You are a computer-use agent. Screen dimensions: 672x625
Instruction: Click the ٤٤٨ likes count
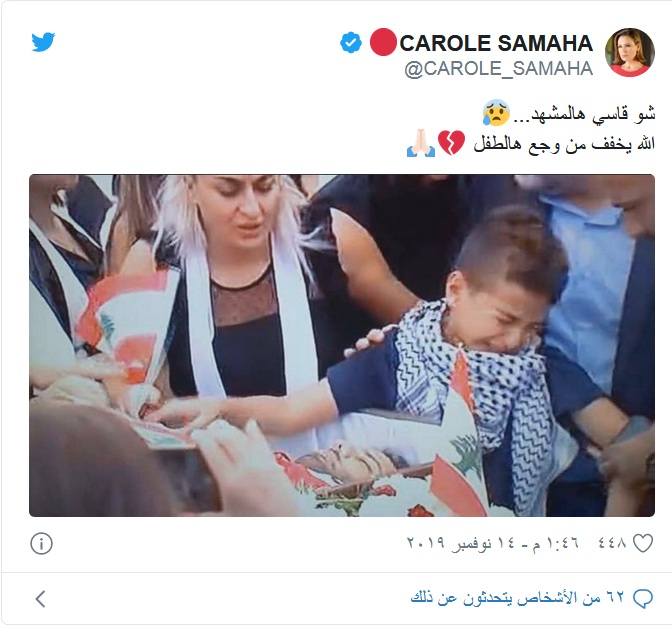tap(612, 543)
